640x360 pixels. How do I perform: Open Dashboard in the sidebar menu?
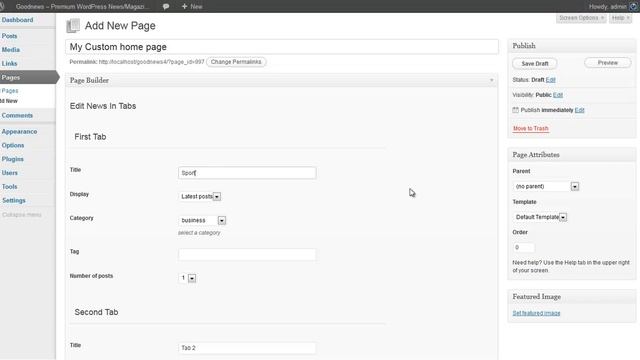coord(18,20)
